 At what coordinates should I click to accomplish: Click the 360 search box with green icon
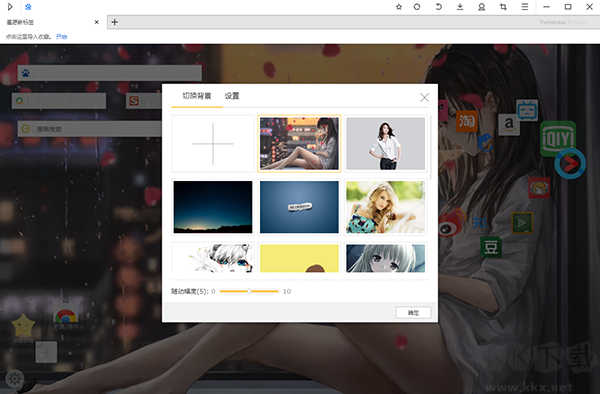(59, 101)
